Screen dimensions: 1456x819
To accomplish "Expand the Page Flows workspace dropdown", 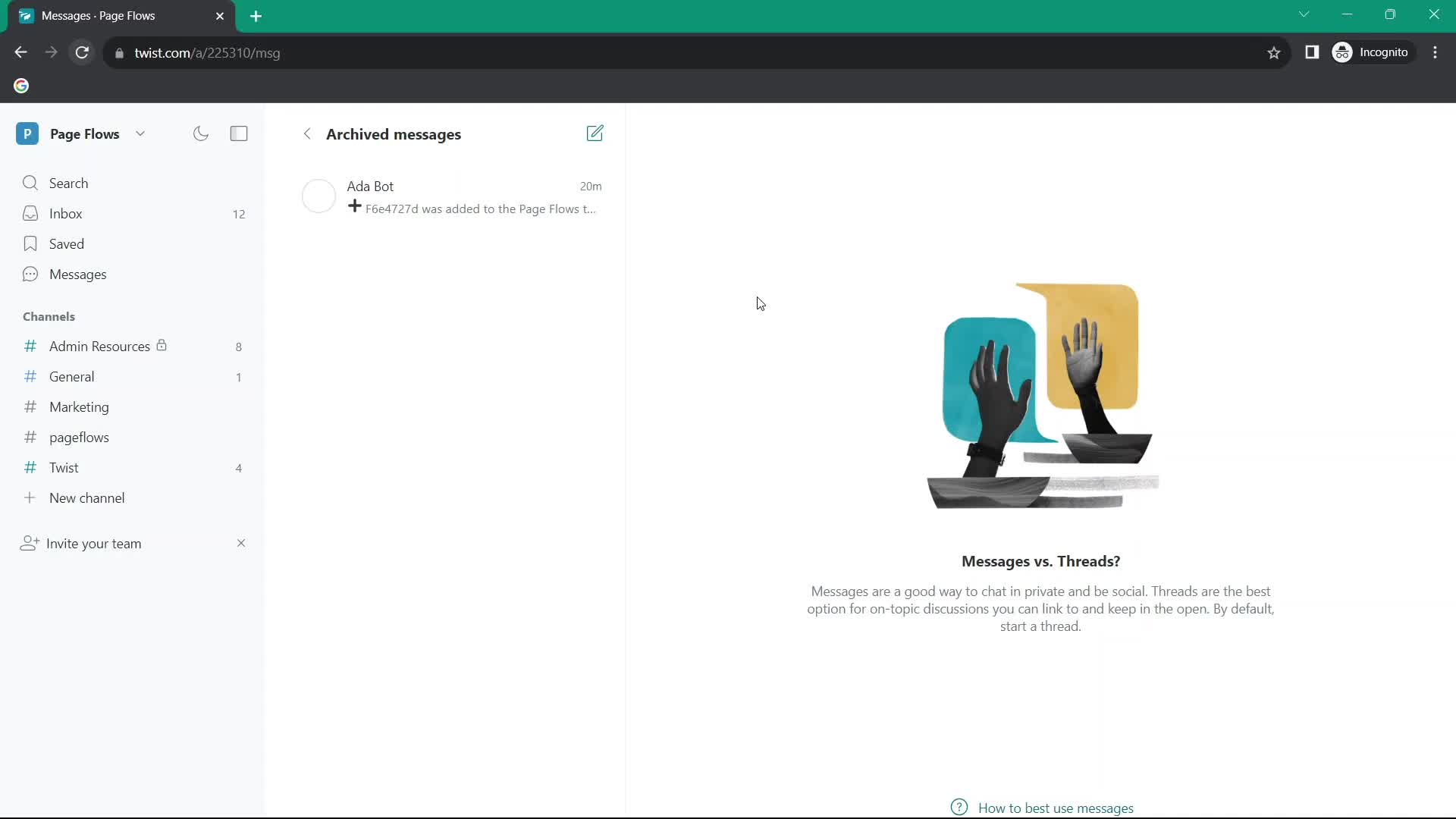I will click(140, 134).
